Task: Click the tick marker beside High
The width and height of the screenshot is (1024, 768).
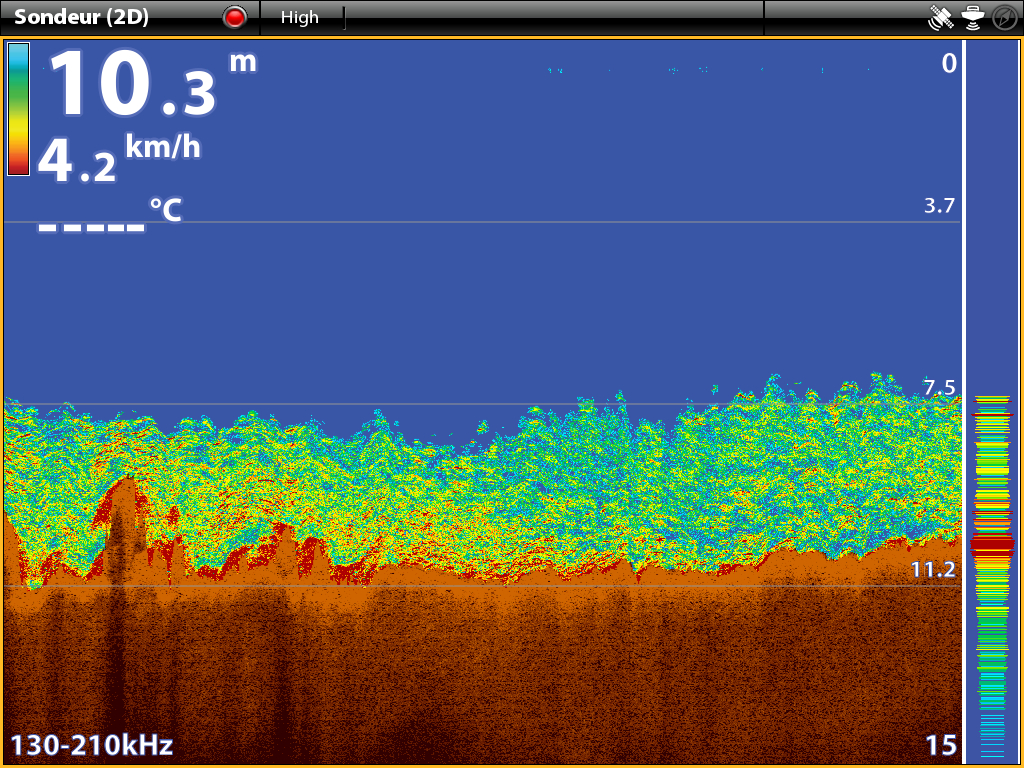Action: tap(344, 17)
